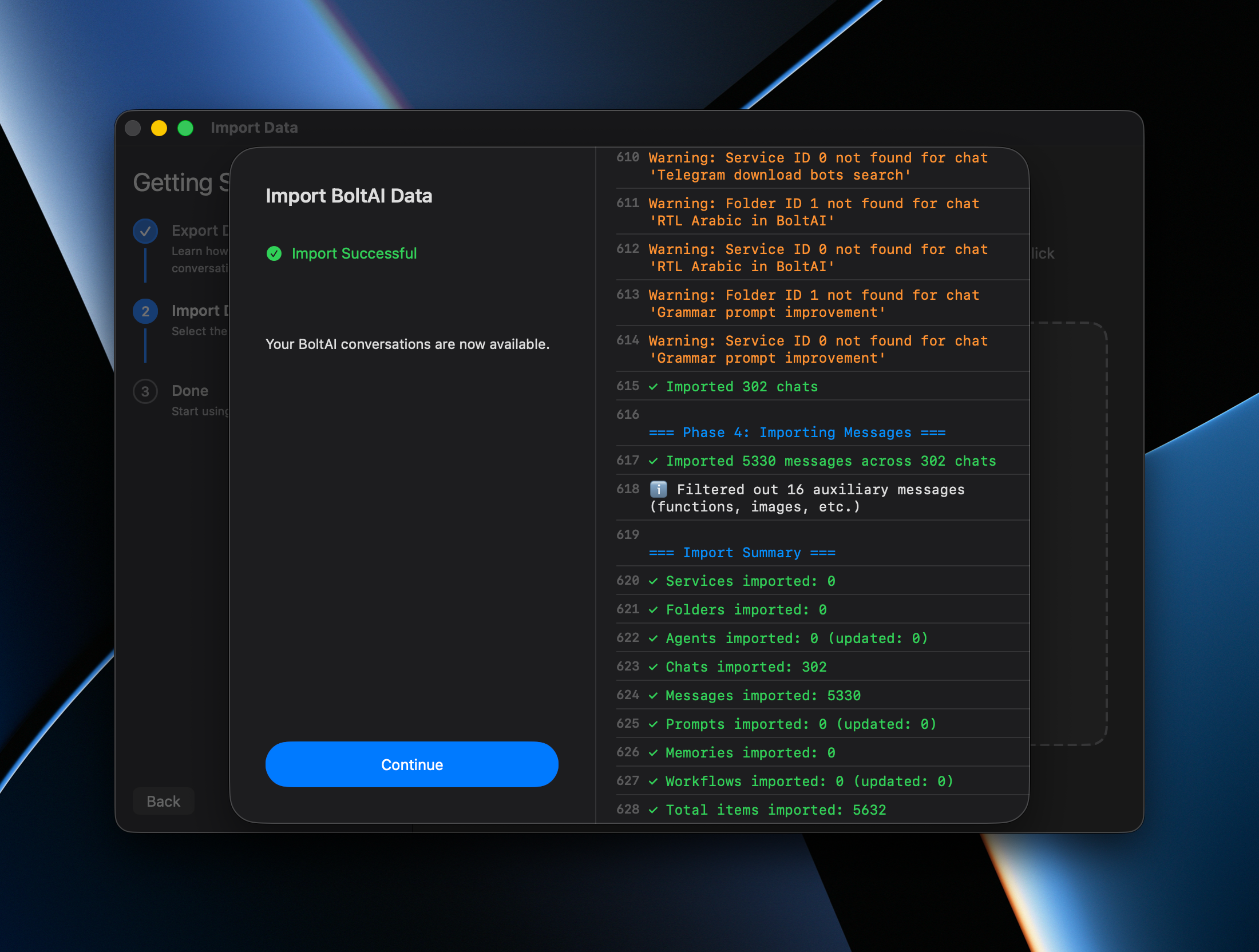
Task: Click the Back button in Import Data window
Action: [164, 801]
